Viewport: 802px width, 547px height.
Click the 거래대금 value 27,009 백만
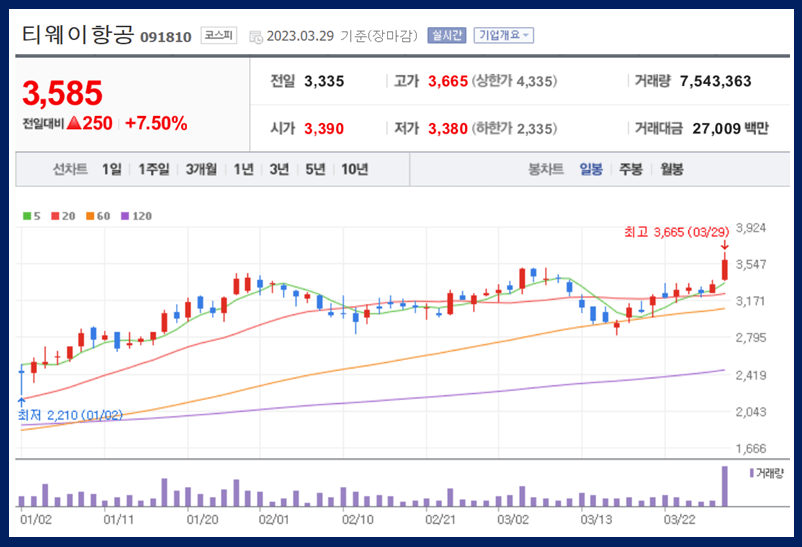coord(730,128)
